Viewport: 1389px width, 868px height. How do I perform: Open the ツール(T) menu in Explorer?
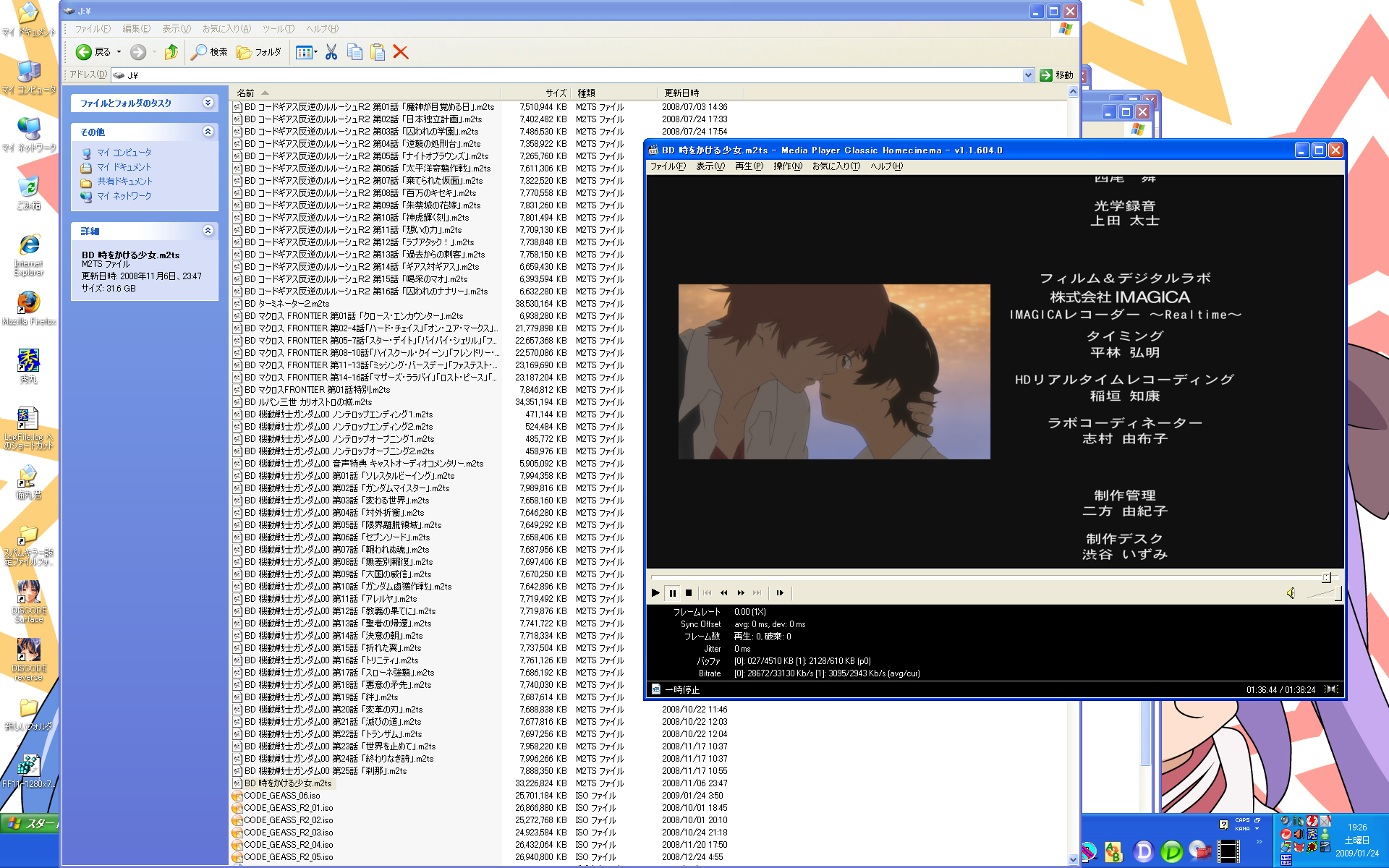[x=278, y=29]
